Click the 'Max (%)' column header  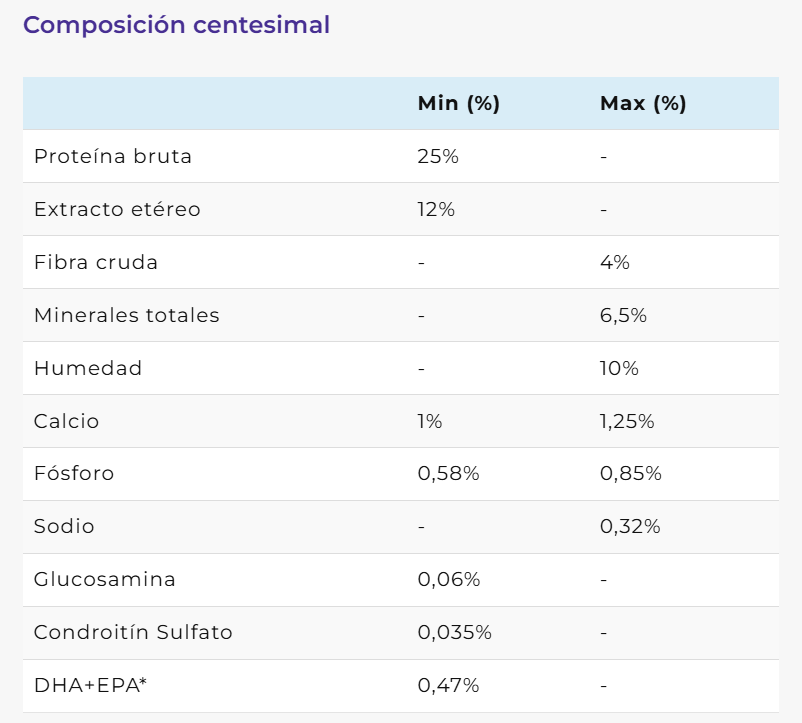click(x=643, y=104)
